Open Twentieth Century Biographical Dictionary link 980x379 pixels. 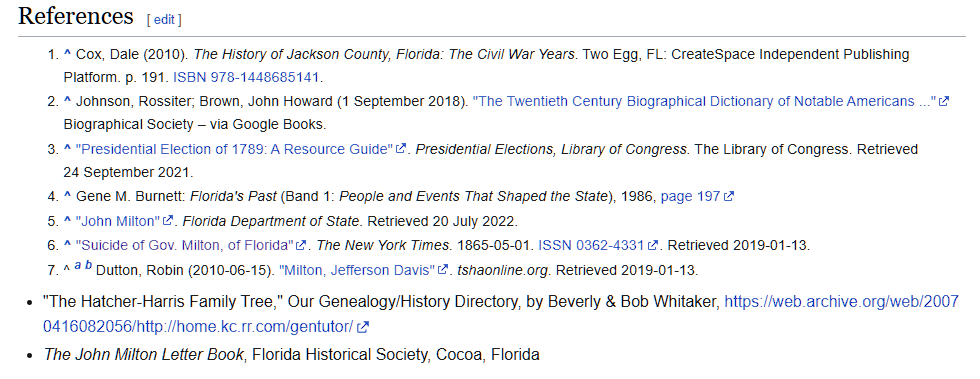click(704, 102)
